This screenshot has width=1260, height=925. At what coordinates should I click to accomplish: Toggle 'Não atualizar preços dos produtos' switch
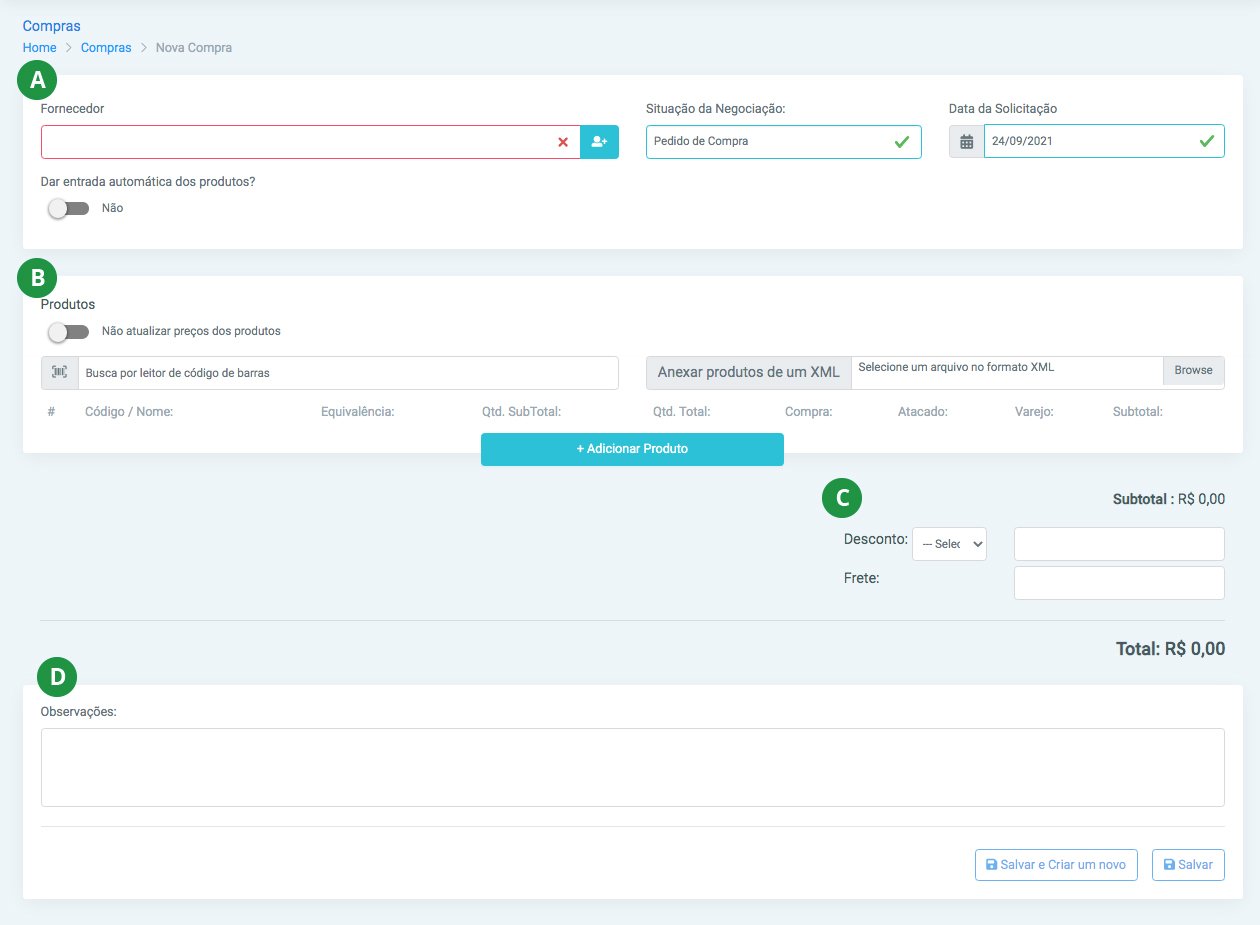(x=69, y=331)
